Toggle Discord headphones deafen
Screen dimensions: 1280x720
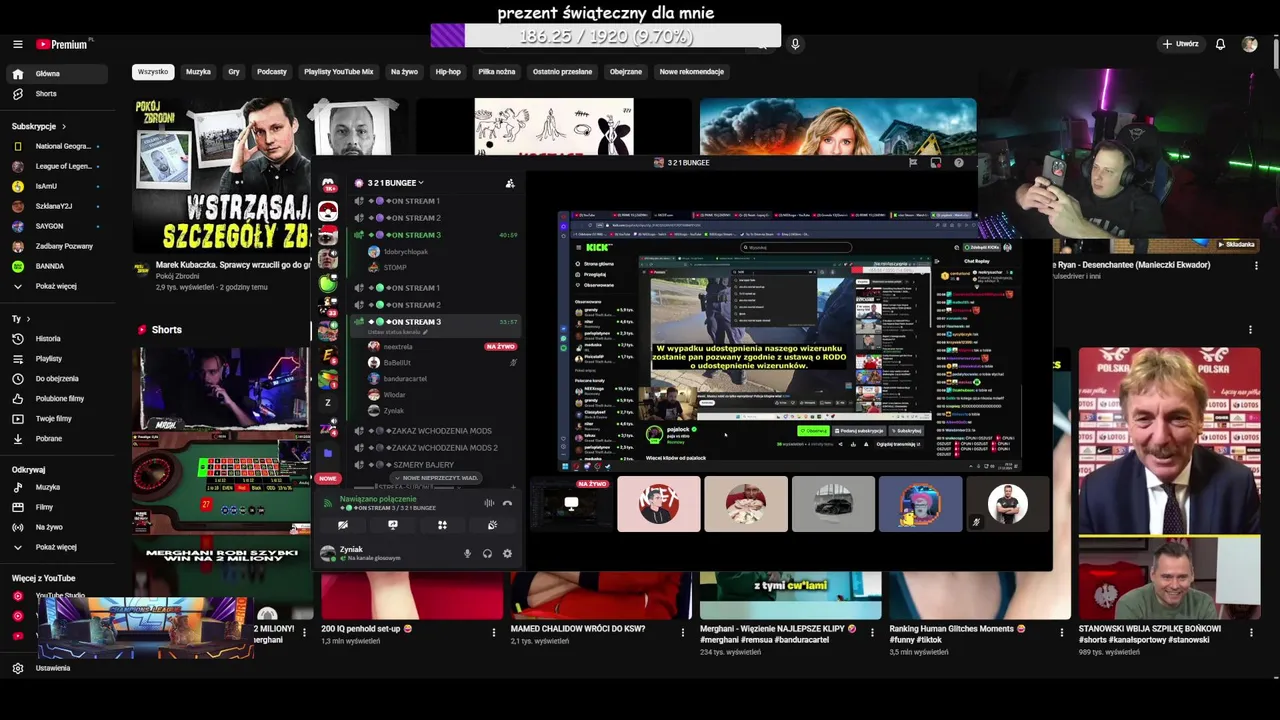487,554
